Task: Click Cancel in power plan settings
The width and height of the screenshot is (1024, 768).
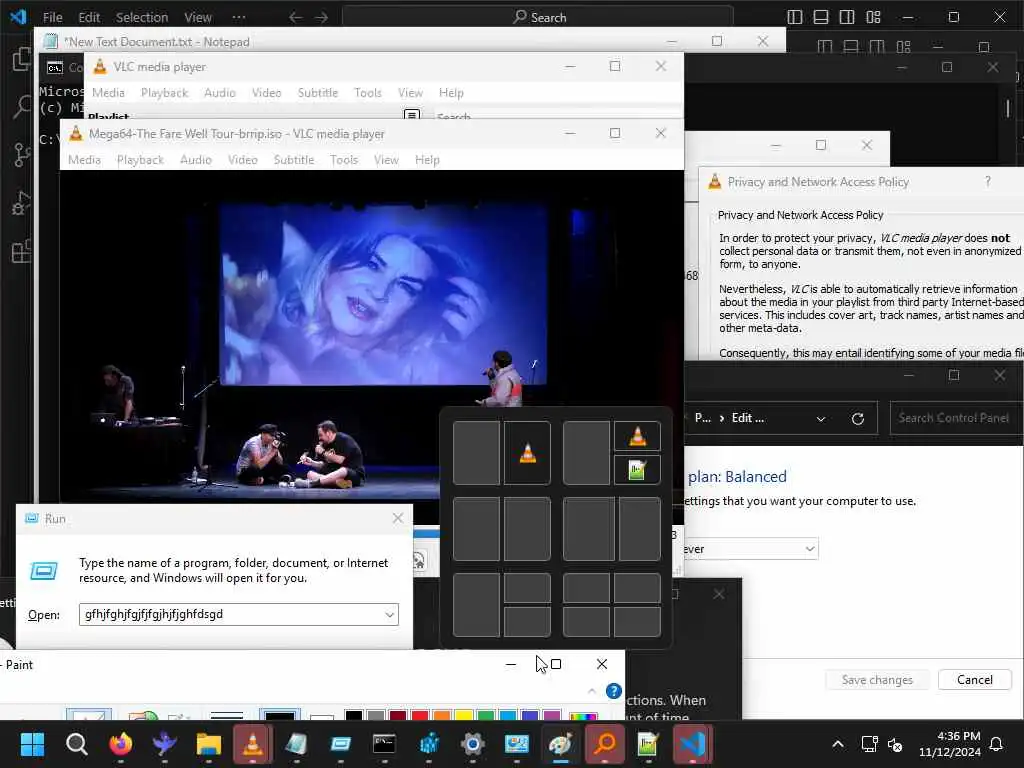Action: pos(974,680)
